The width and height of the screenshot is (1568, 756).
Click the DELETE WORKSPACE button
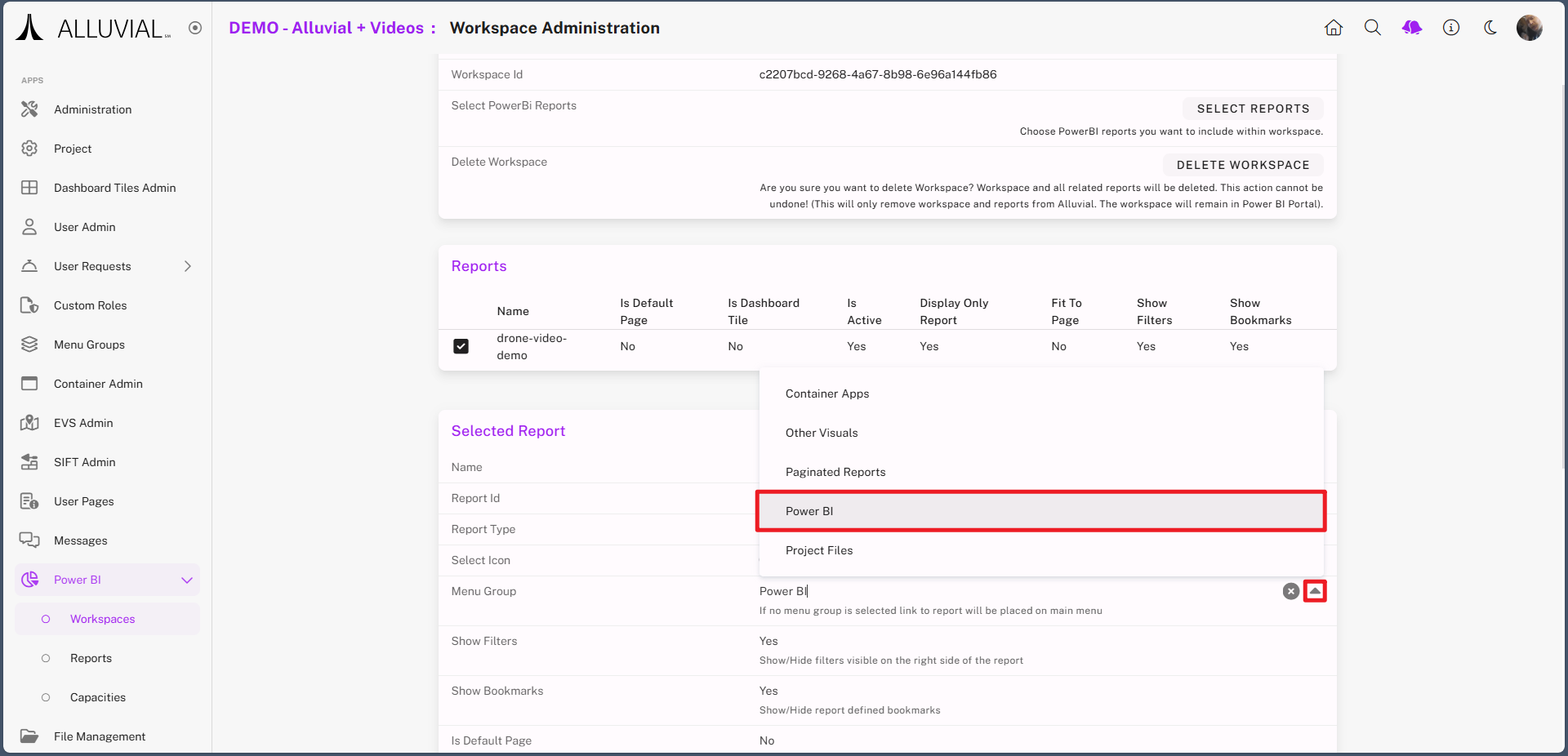(x=1243, y=165)
